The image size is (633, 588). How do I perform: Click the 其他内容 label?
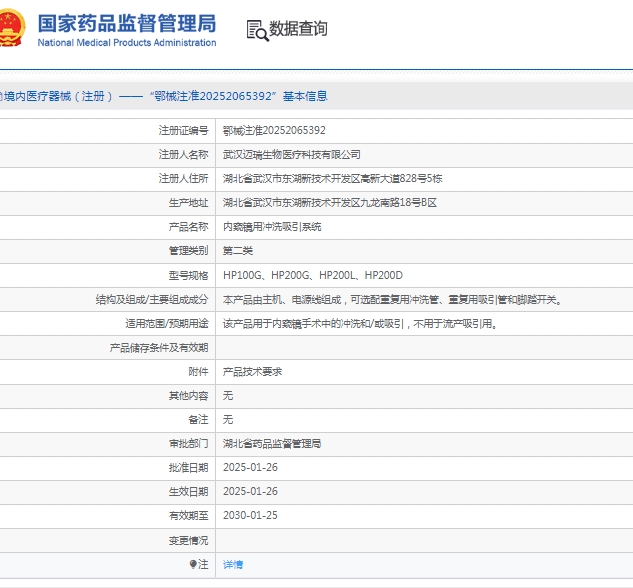[189, 395]
